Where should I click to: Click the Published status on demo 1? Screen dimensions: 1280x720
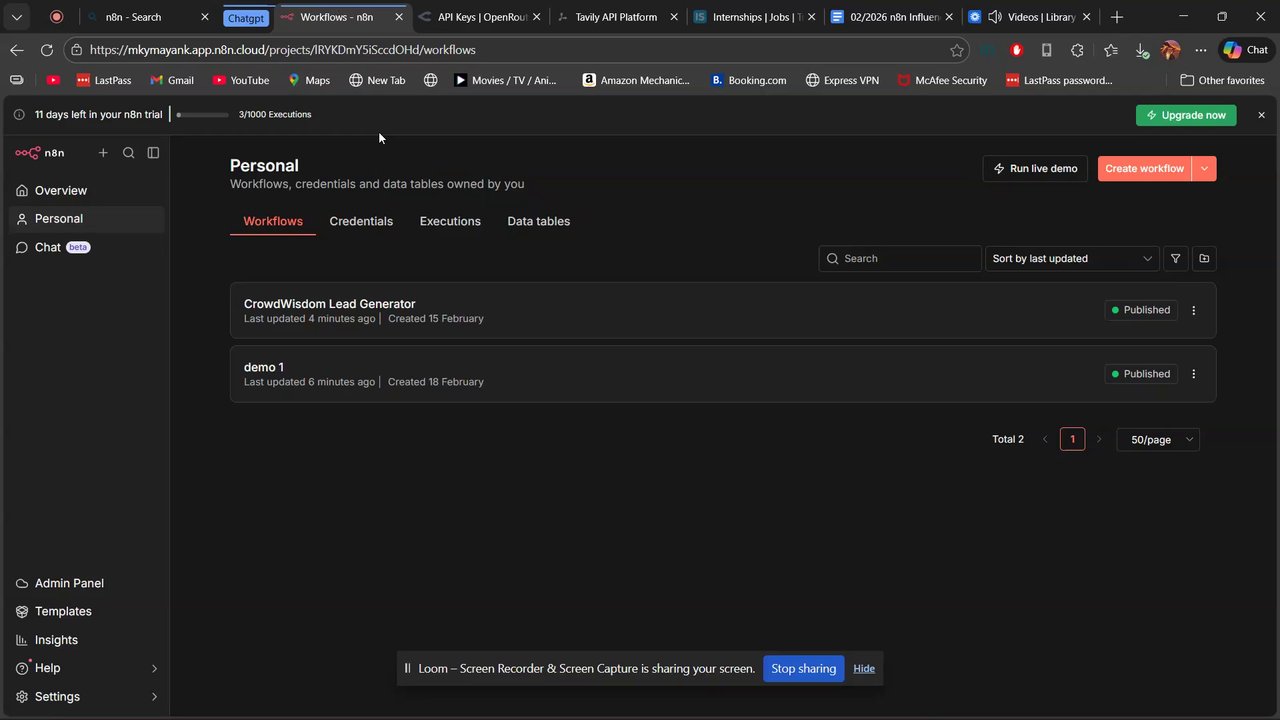[1141, 374]
